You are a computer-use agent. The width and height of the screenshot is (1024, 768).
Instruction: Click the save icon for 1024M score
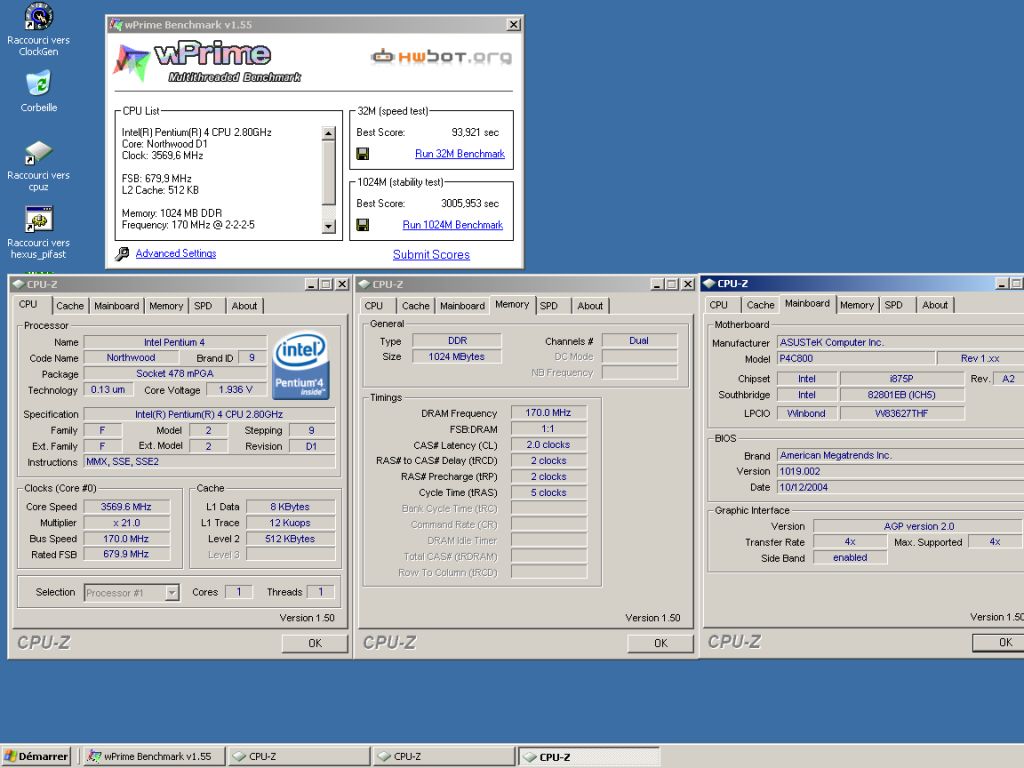tap(362, 225)
